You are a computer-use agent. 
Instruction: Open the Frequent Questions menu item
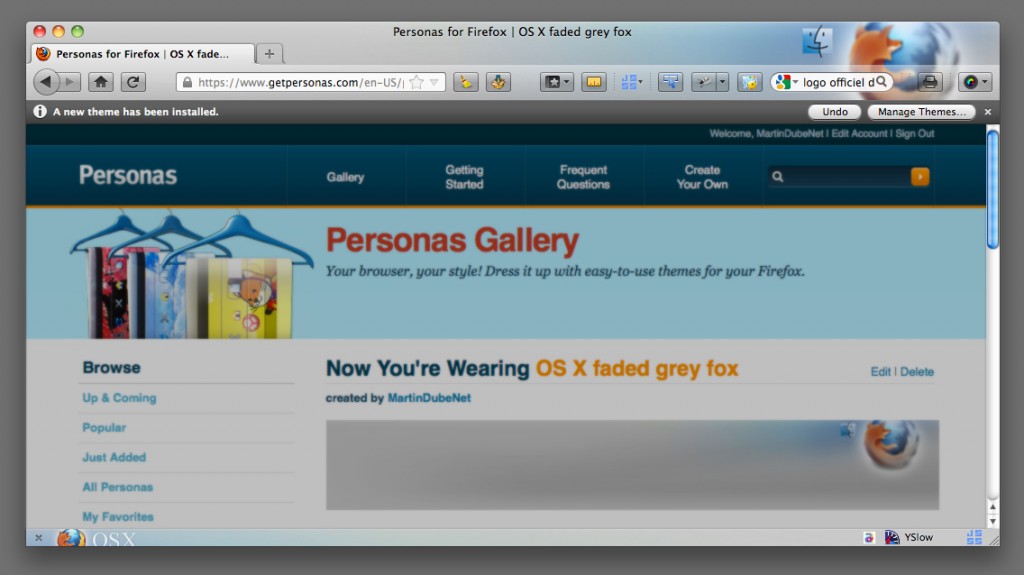583,177
